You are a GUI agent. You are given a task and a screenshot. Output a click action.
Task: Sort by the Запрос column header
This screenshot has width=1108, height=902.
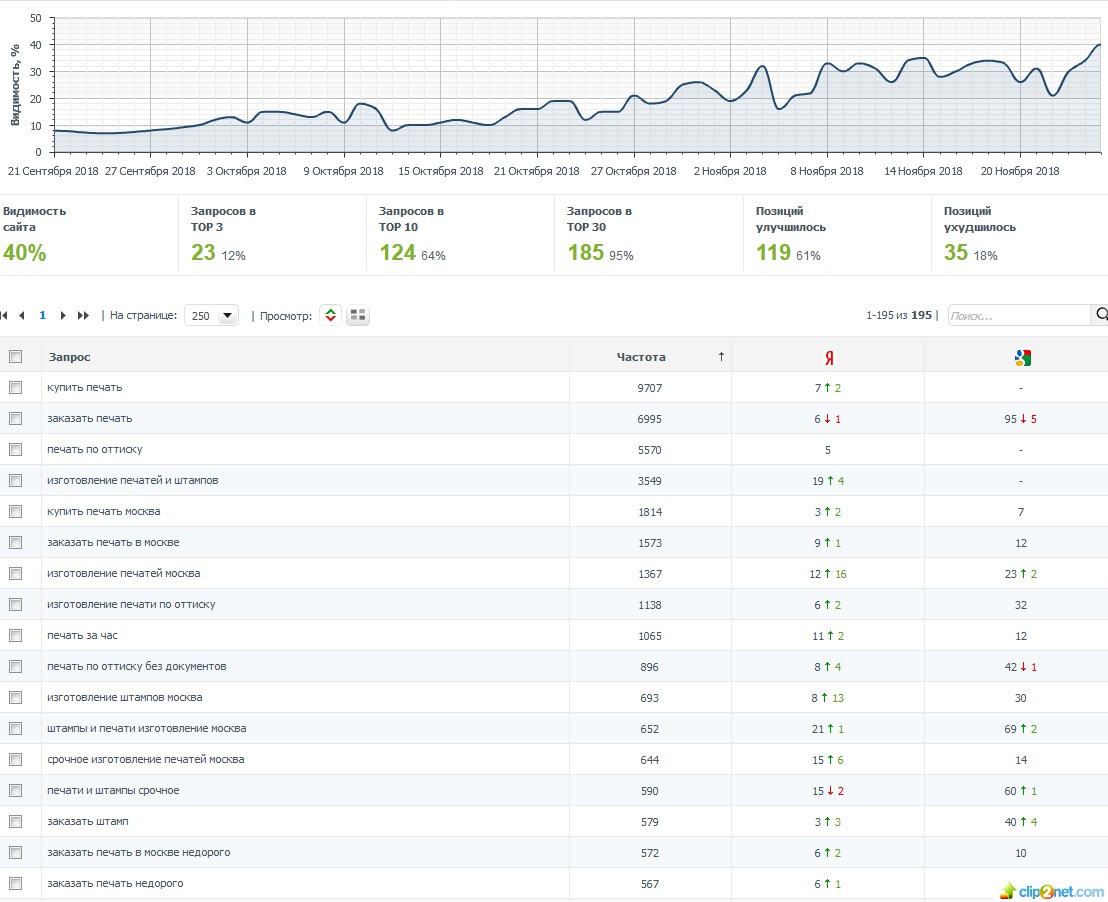[x=69, y=357]
